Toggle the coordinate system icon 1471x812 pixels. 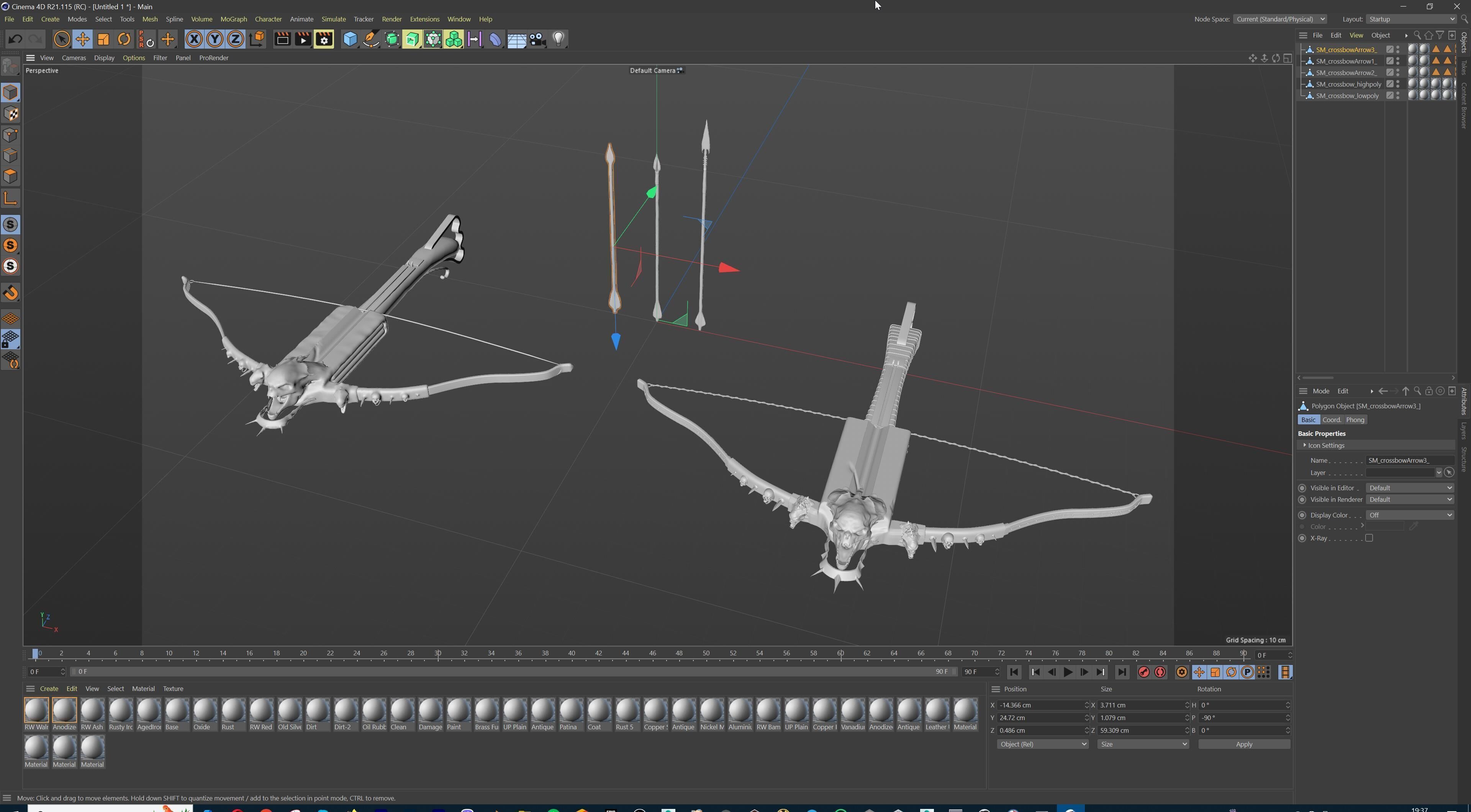pyautogui.click(x=257, y=39)
